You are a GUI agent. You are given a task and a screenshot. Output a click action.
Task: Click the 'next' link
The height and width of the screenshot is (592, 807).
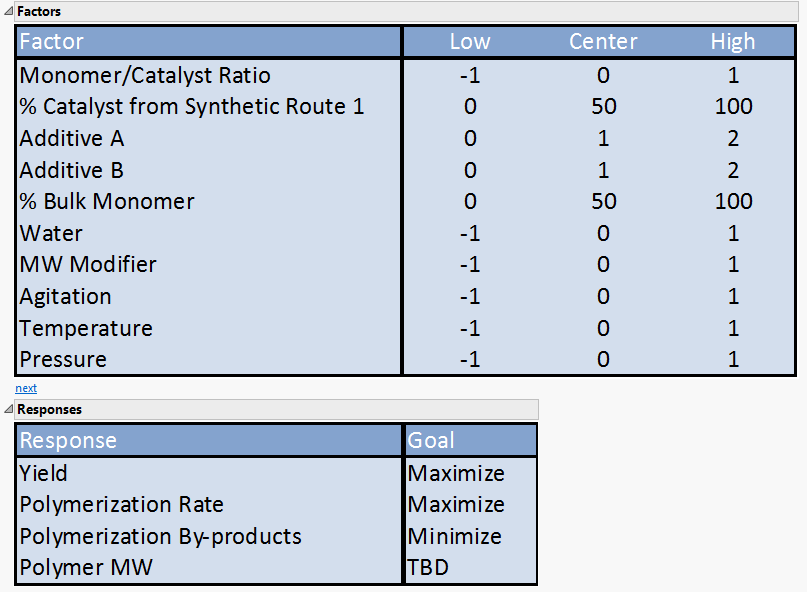pyautogui.click(x=26, y=388)
